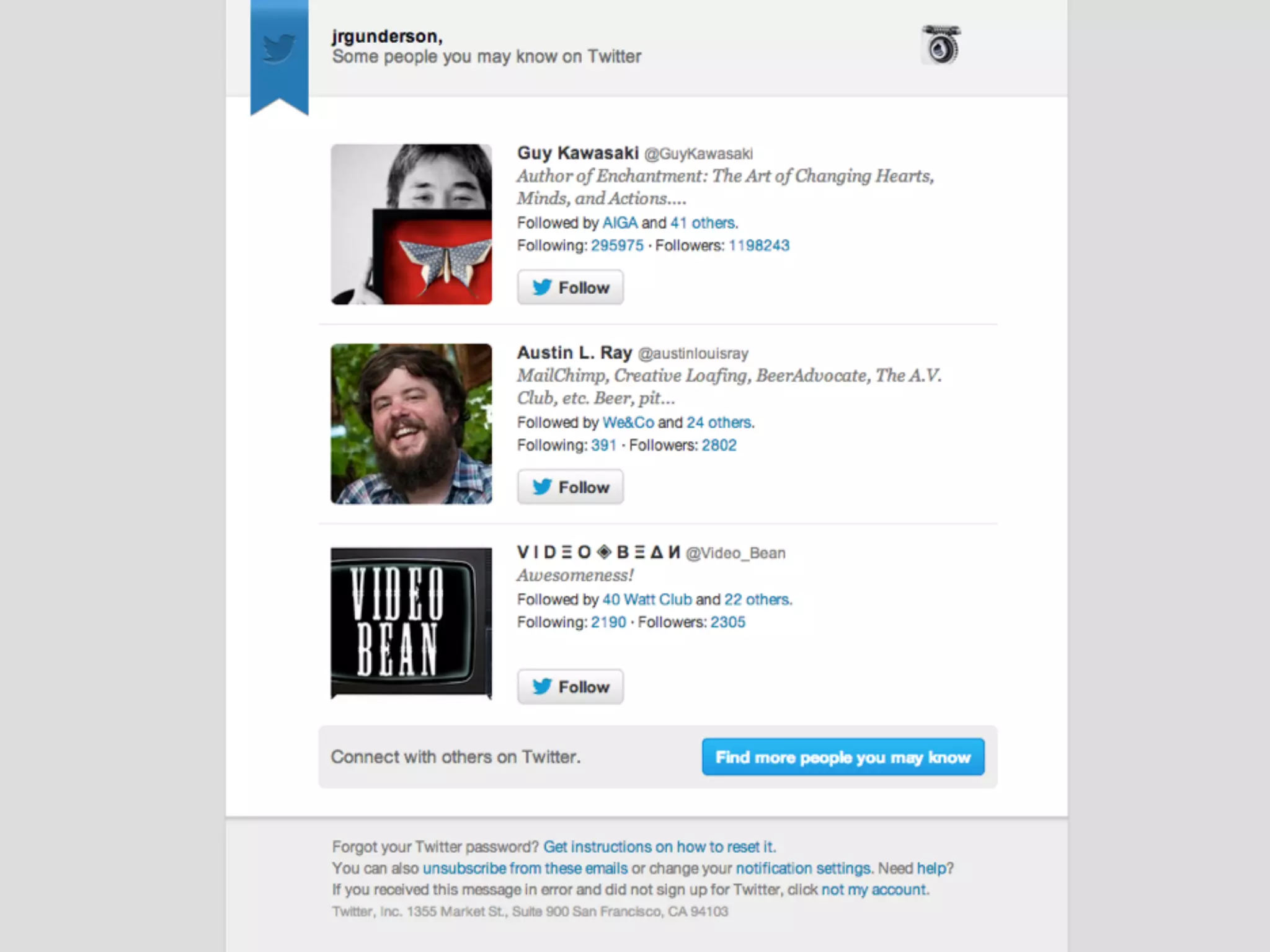Image resolution: width=1270 pixels, height=952 pixels.
Task: Open the 40 Watt Club link
Action: [647, 600]
